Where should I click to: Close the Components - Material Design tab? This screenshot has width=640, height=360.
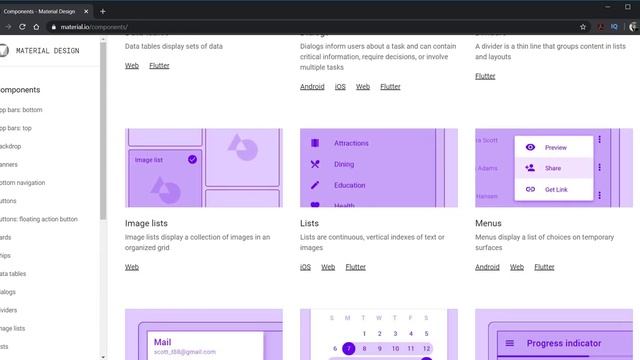(86, 11)
